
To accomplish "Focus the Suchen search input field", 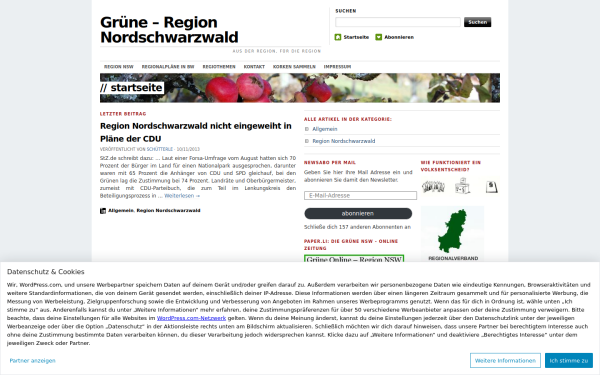I will pyautogui.click(x=398, y=22).
